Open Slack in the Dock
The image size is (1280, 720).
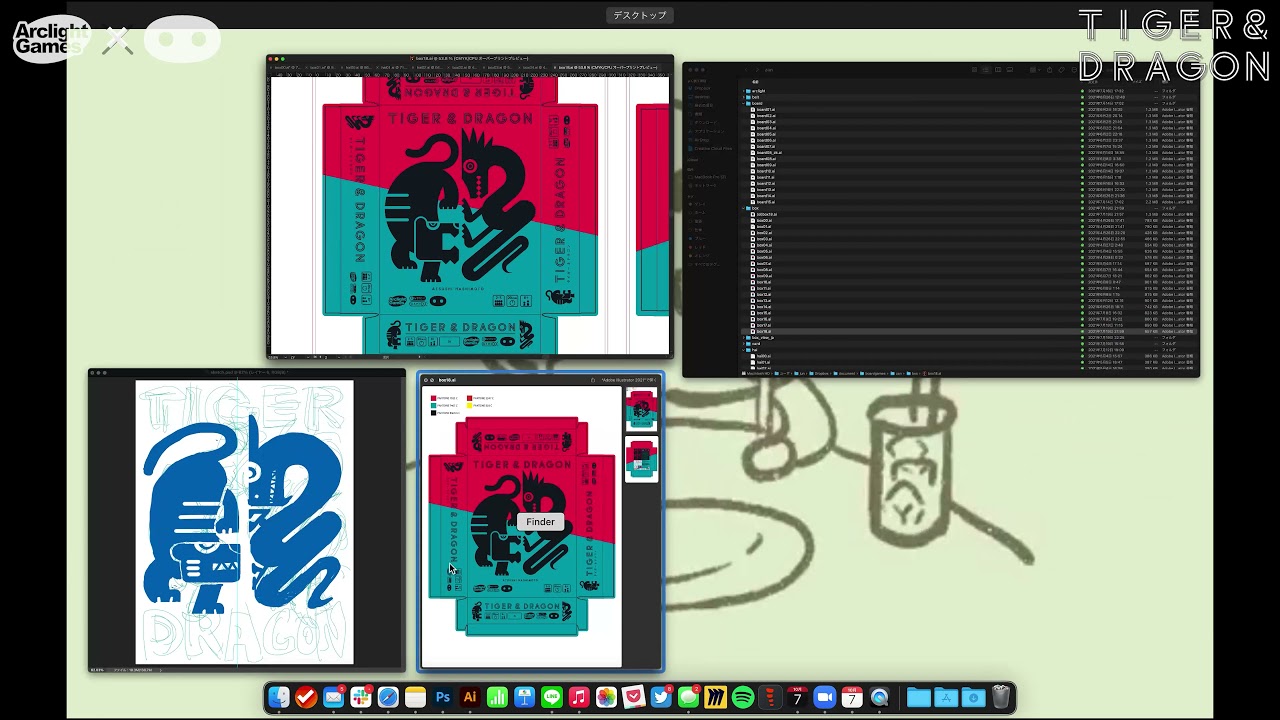click(361, 697)
